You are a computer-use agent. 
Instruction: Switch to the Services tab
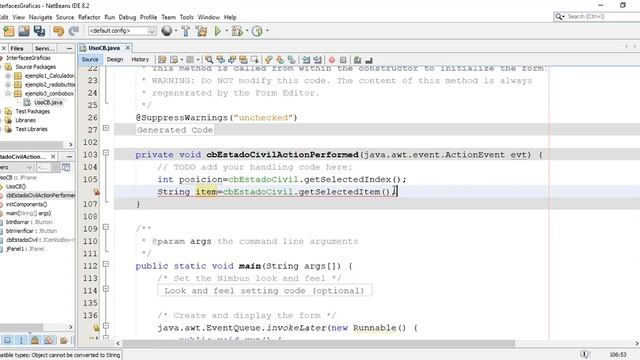(x=44, y=48)
